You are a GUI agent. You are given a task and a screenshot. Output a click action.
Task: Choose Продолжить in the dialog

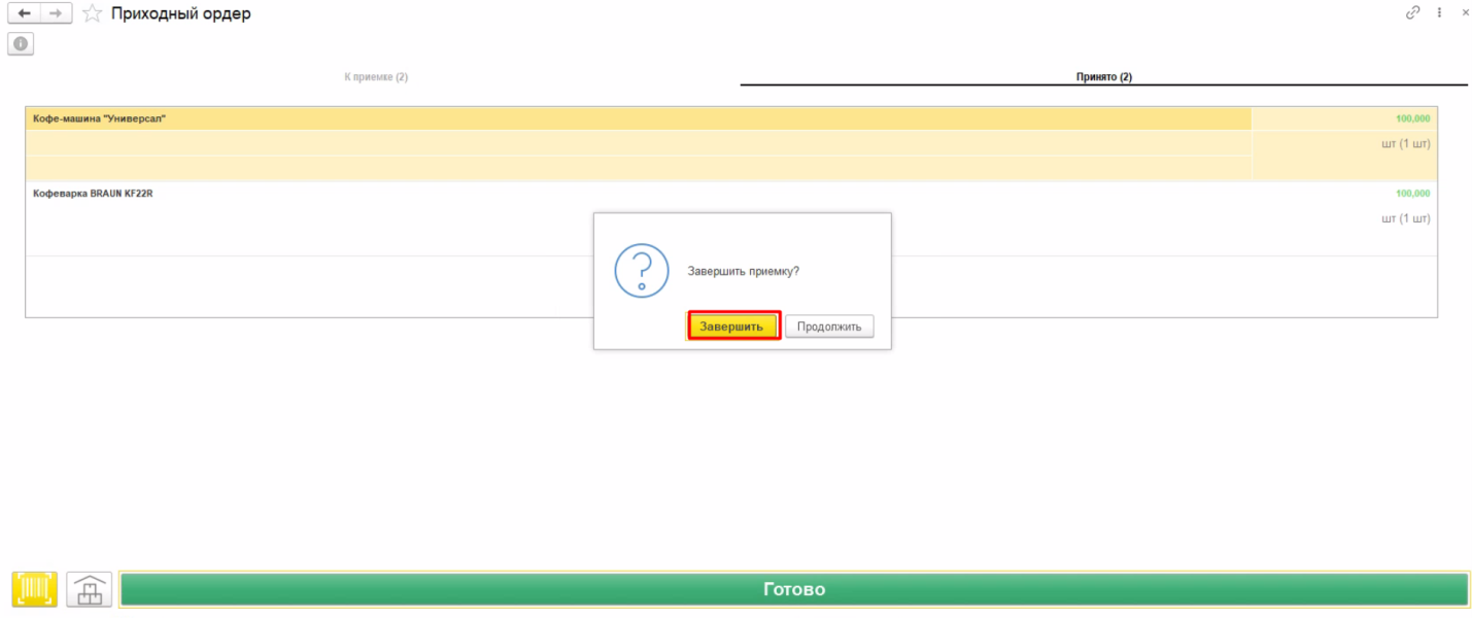point(829,326)
